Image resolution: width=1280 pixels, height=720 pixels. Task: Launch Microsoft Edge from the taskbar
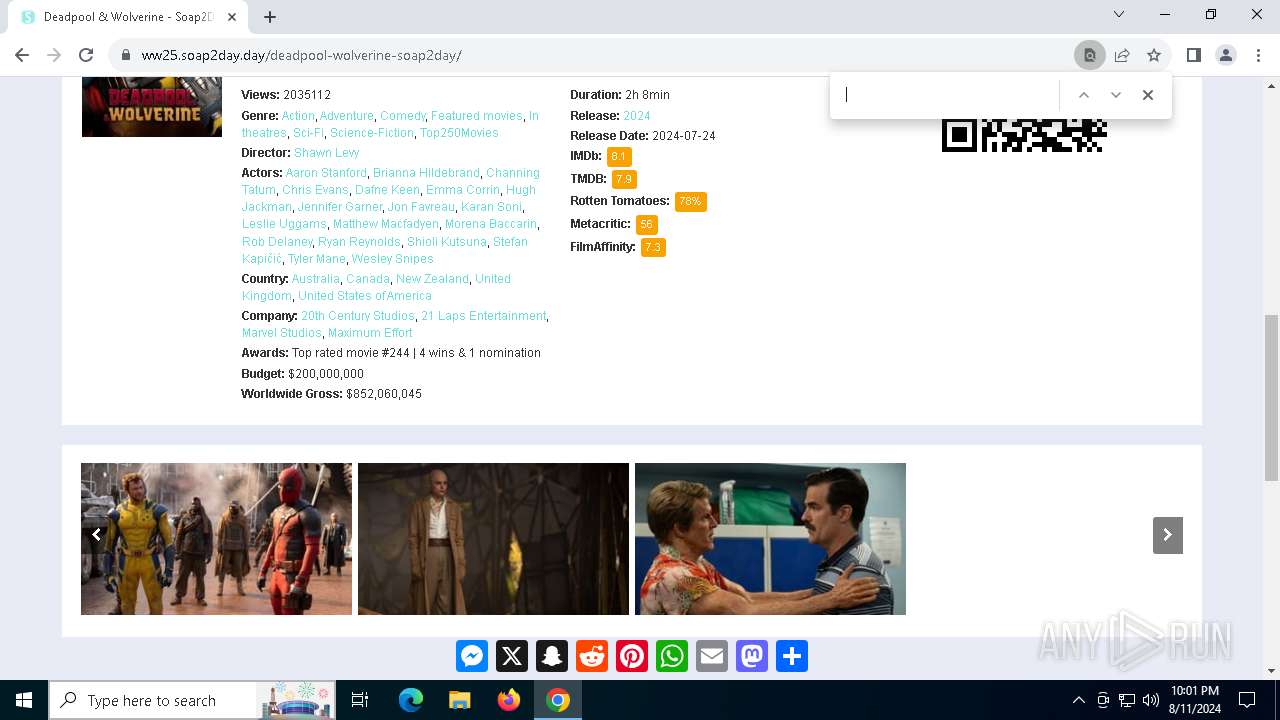411,700
